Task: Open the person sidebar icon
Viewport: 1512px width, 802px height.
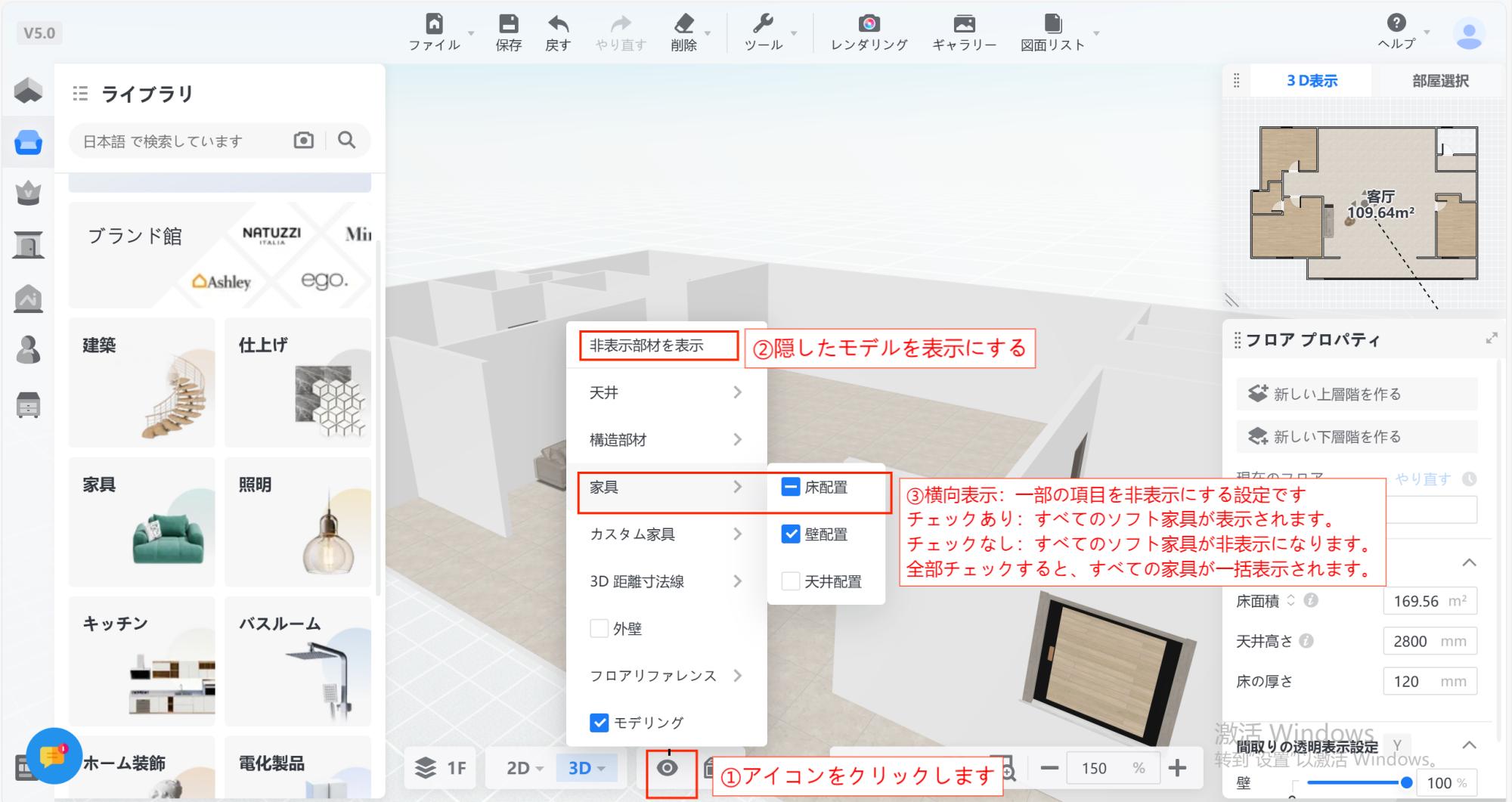Action: pyautogui.click(x=29, y=350)
